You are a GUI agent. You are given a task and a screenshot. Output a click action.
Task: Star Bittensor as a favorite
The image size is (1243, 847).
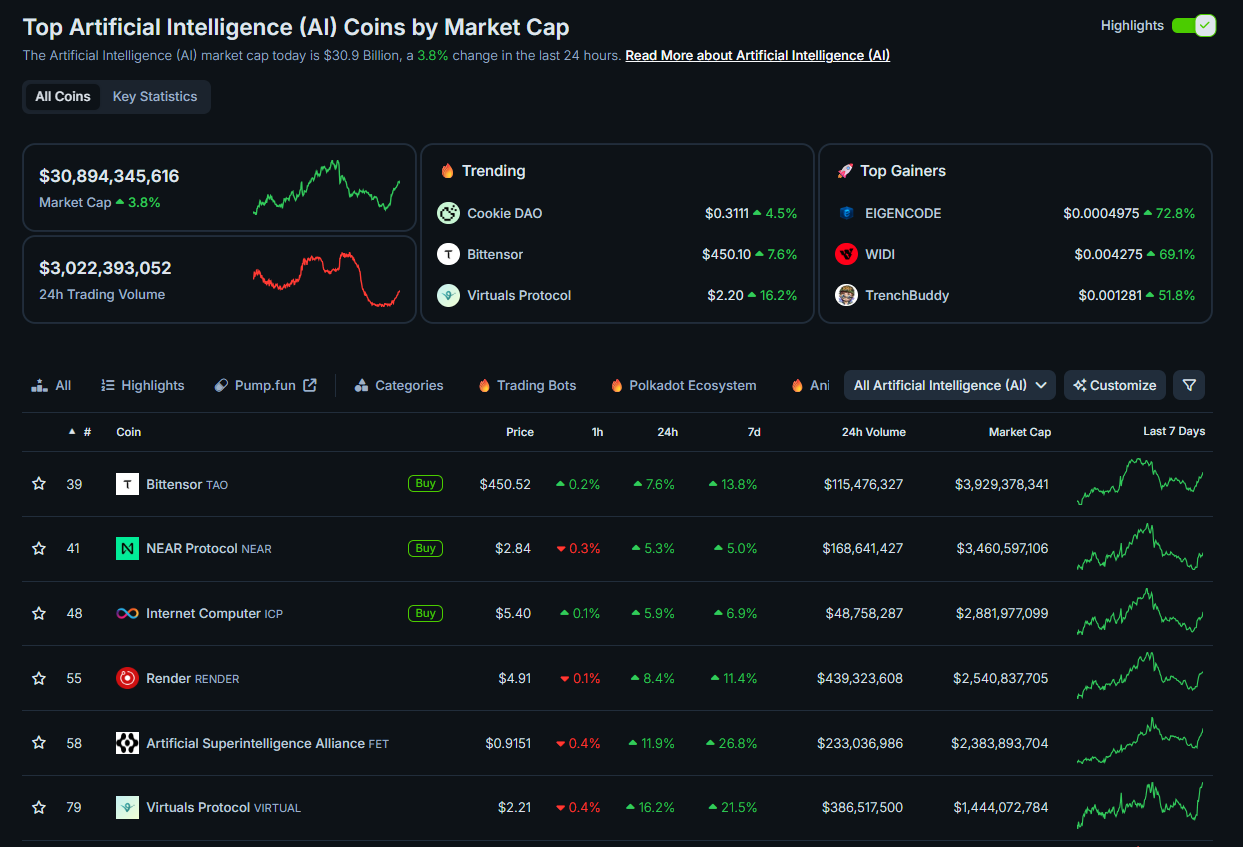click(x=39, y=484)
